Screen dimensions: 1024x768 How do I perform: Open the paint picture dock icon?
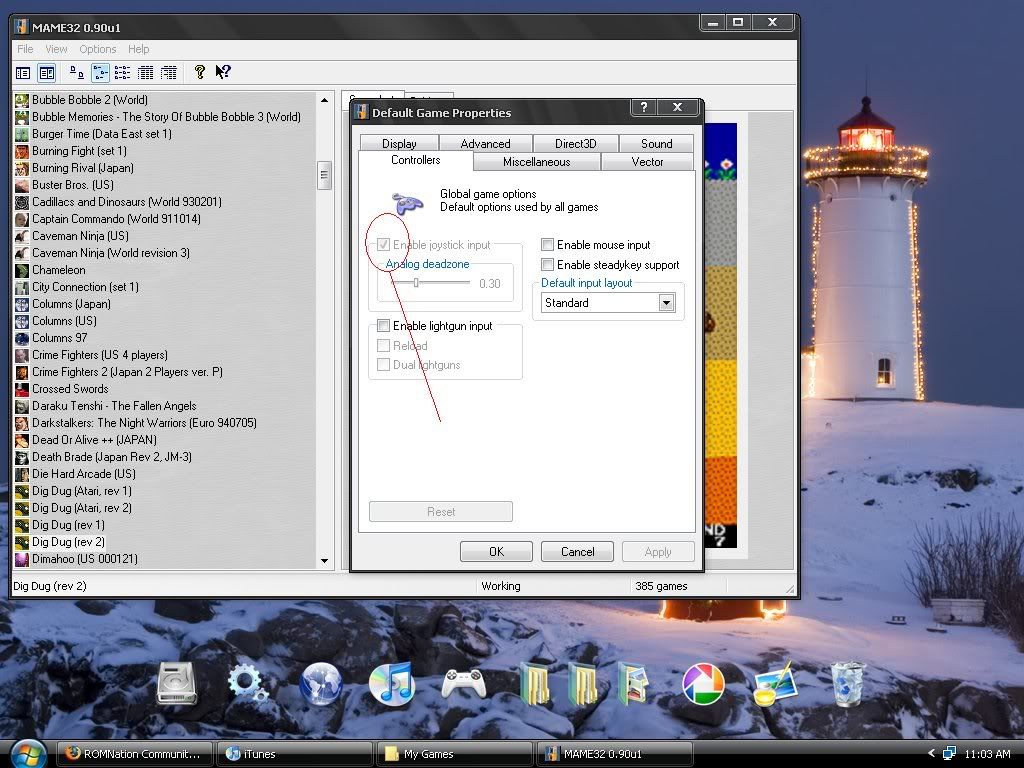point(776,684)
